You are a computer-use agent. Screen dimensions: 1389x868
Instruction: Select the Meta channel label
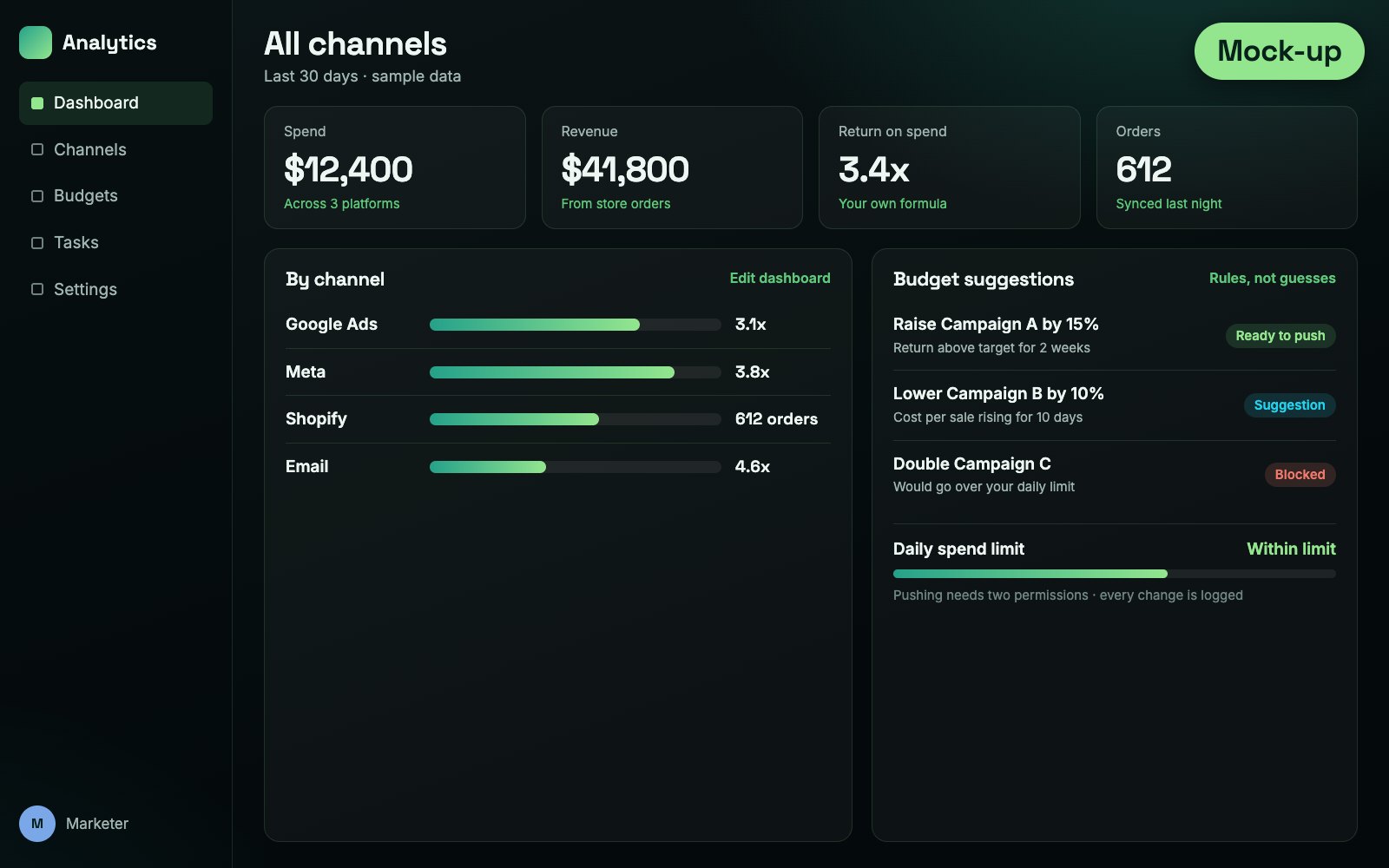click(306, 372)
